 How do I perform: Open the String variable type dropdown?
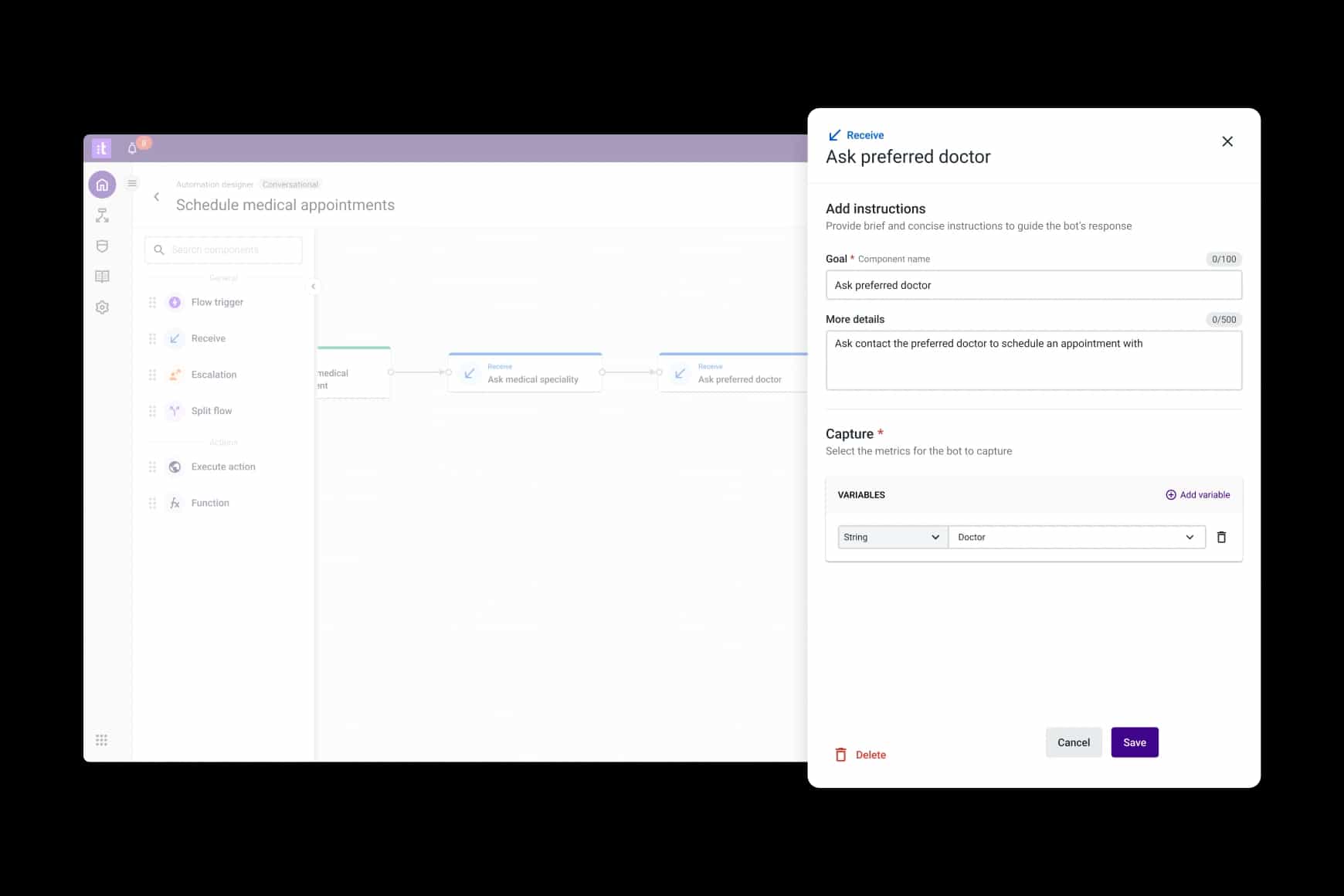point(891,536)
